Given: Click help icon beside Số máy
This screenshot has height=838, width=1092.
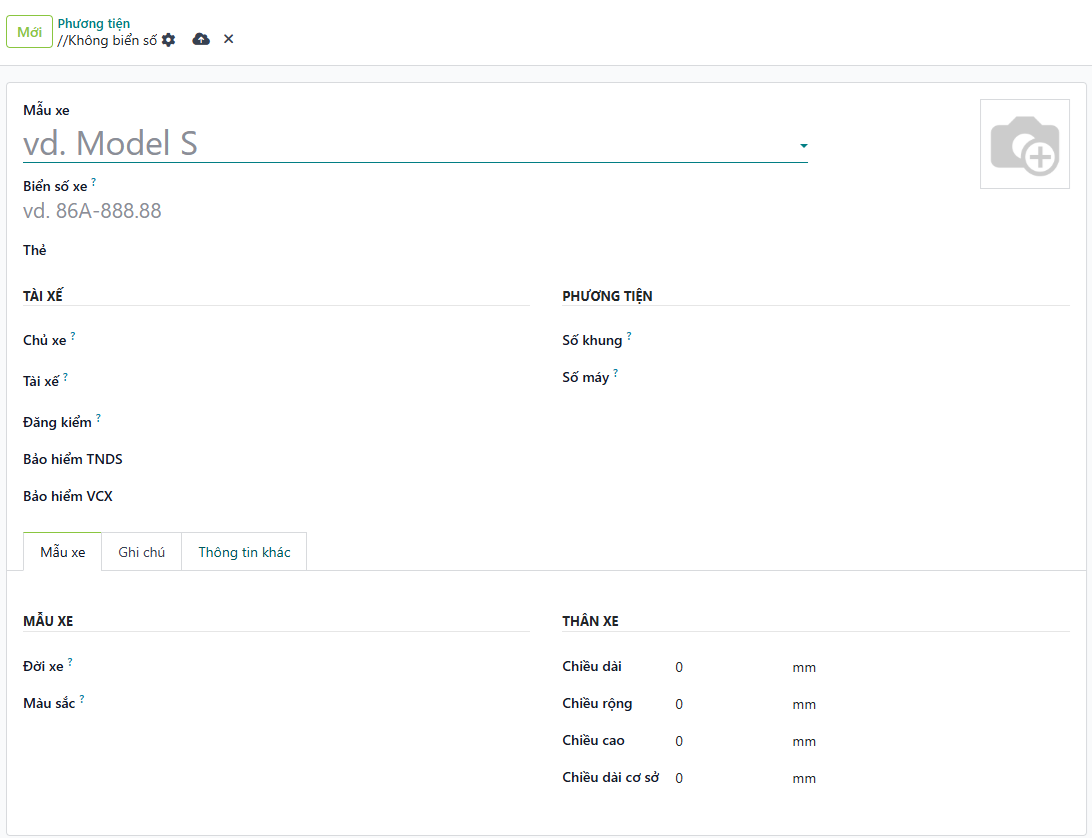Looking at the screenshot, I should 616,374.
